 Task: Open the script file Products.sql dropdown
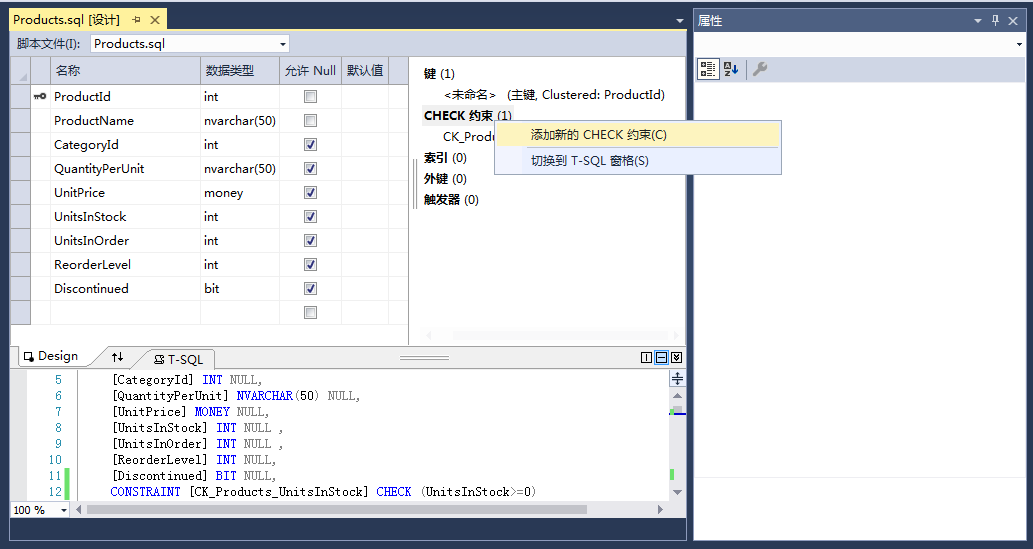click(x=283, y=44)
